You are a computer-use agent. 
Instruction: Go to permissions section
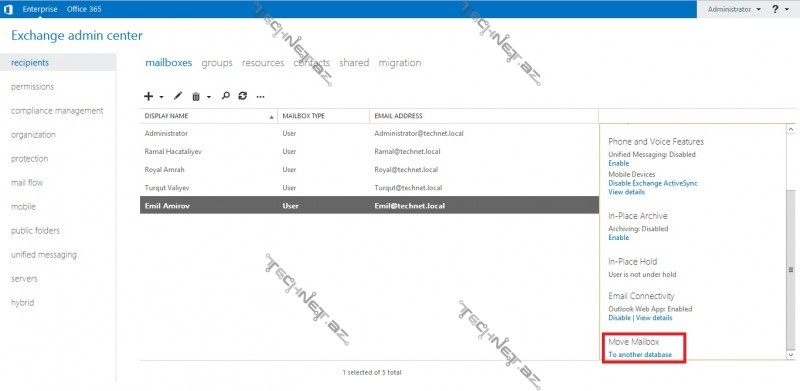[x=32, y=87]
